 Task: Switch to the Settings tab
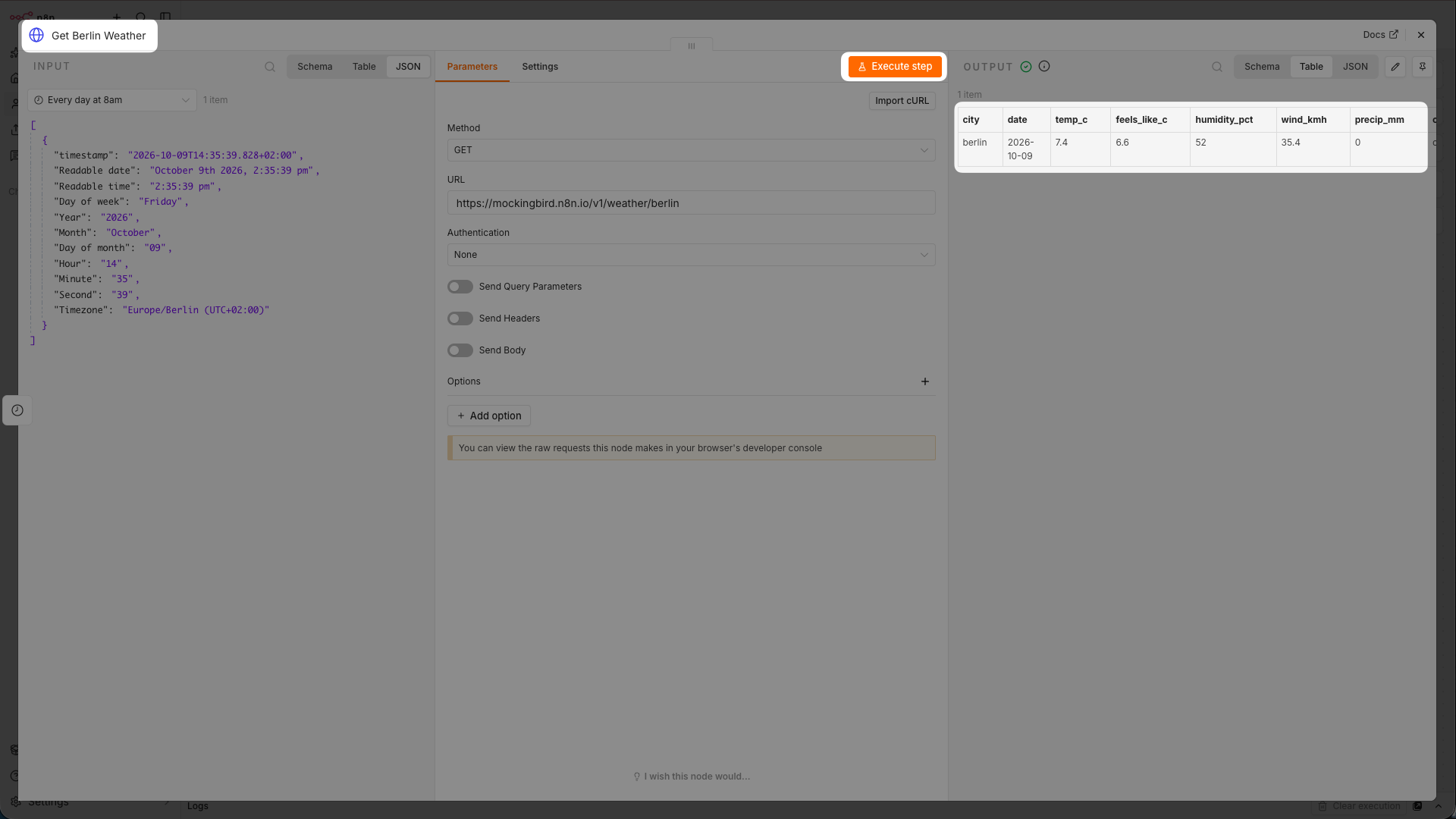540,67
